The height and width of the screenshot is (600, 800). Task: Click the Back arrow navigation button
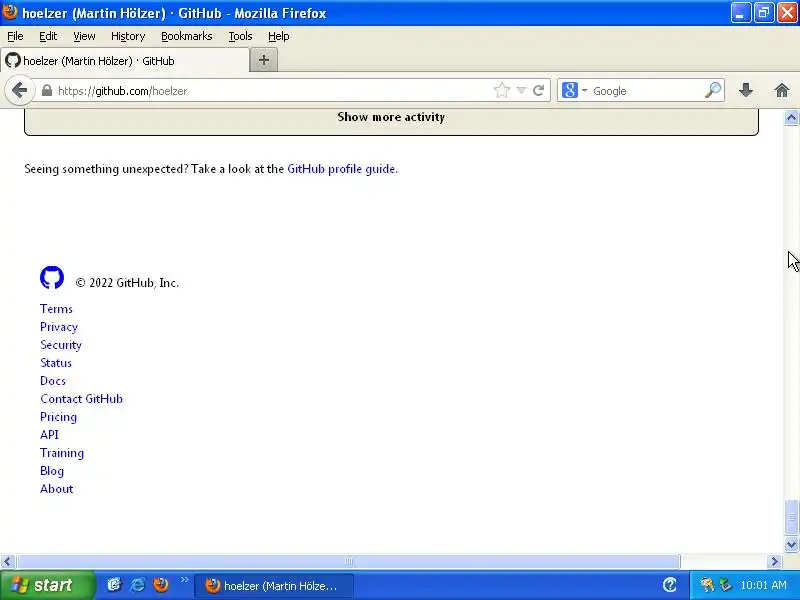(x=19, y=91)
